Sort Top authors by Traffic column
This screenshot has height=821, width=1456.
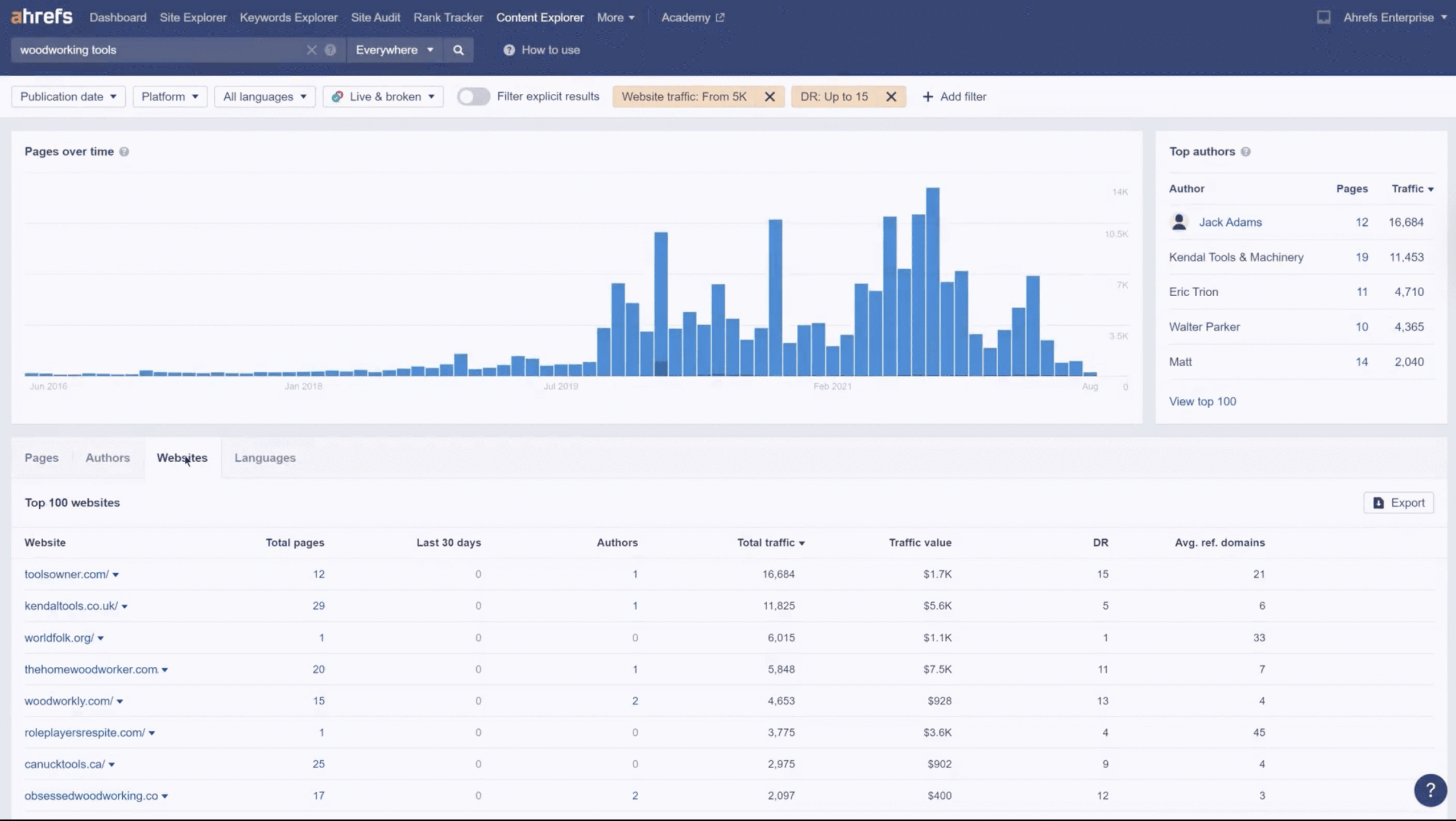1412,189
